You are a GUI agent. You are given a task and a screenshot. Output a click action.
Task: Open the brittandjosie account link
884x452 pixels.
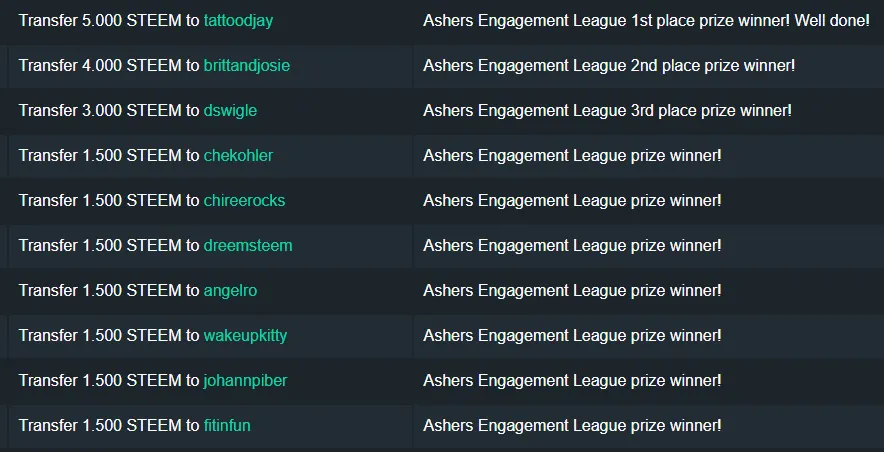click(x=246, y=66)
